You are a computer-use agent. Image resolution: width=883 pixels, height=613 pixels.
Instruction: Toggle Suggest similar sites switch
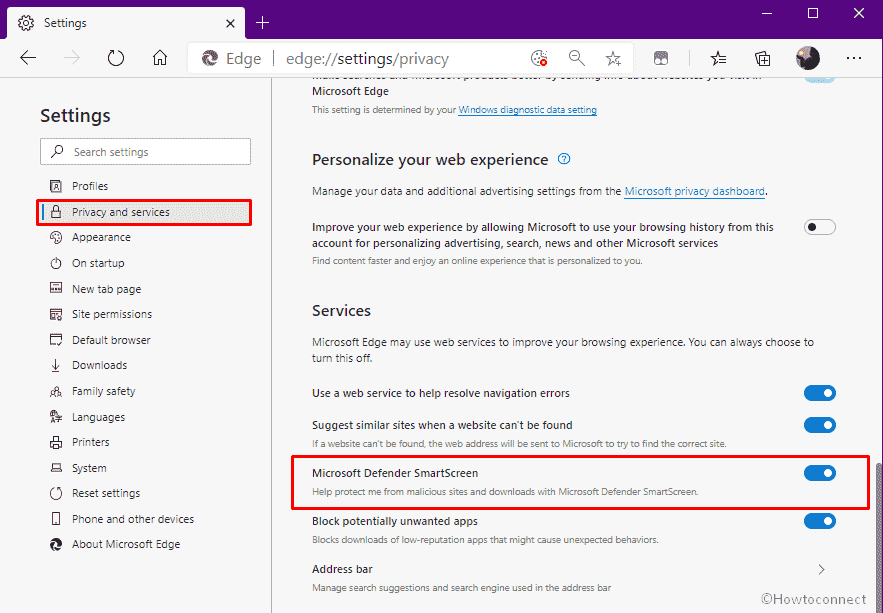(x=819, y=425)
